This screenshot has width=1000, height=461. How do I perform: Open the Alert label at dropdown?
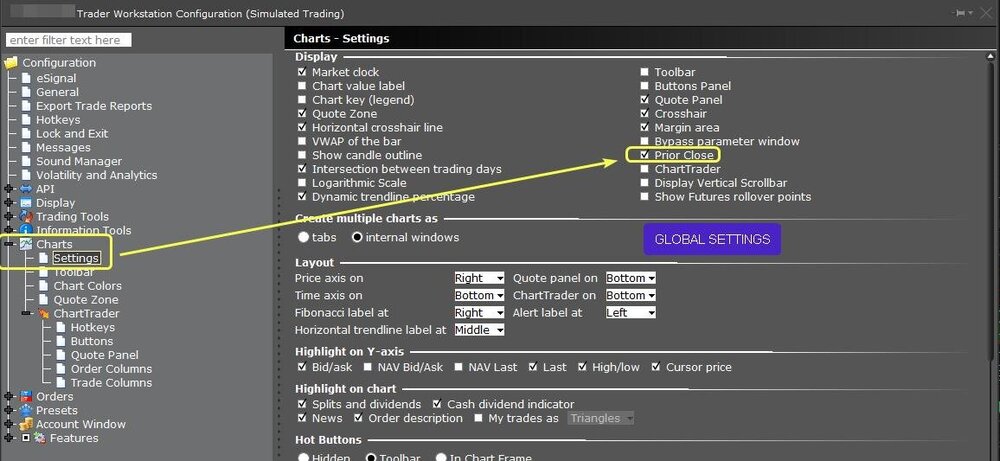click(x=630, y=312)
